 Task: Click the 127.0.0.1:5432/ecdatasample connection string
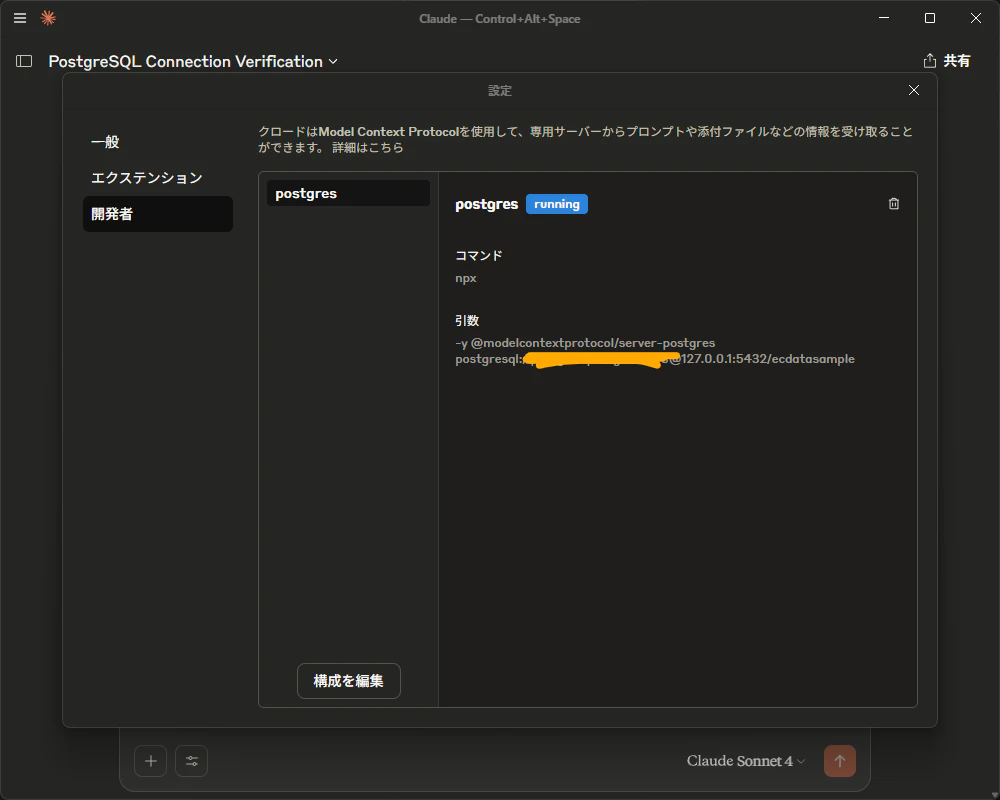coord(768,359)
